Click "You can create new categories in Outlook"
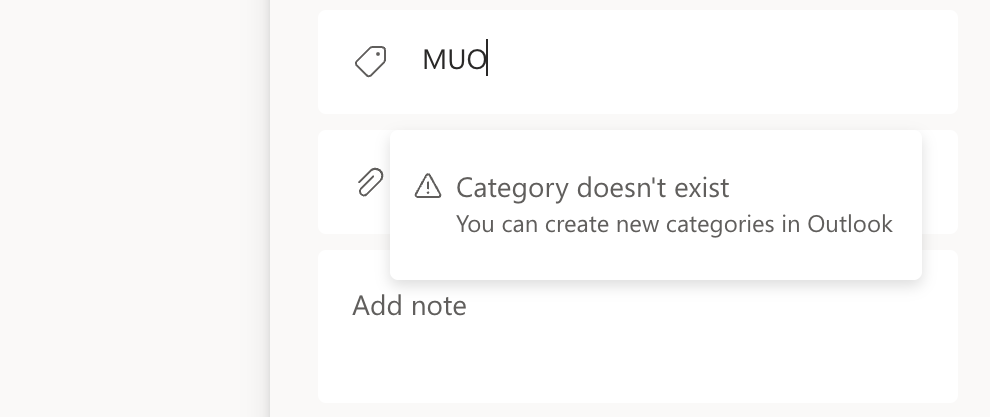Image resolution: width=990 pixels, height=417 pixels. pos(673,224)
